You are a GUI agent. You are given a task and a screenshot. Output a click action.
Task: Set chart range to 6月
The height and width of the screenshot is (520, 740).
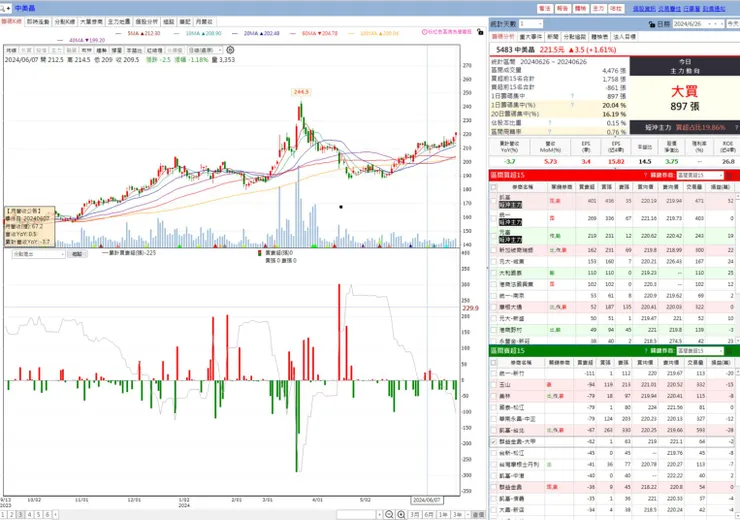(429, 514)
